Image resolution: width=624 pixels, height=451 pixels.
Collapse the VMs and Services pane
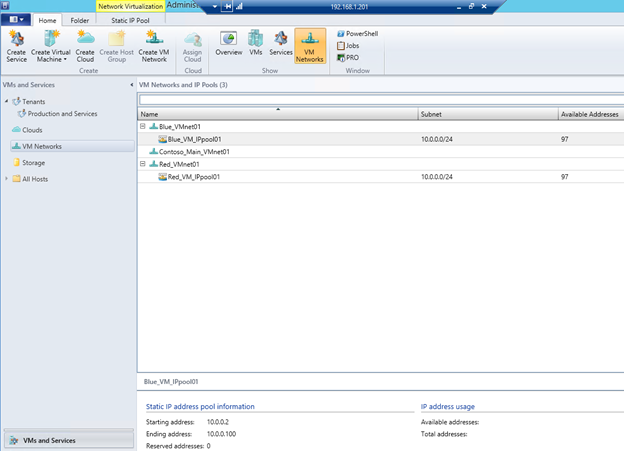132,85
